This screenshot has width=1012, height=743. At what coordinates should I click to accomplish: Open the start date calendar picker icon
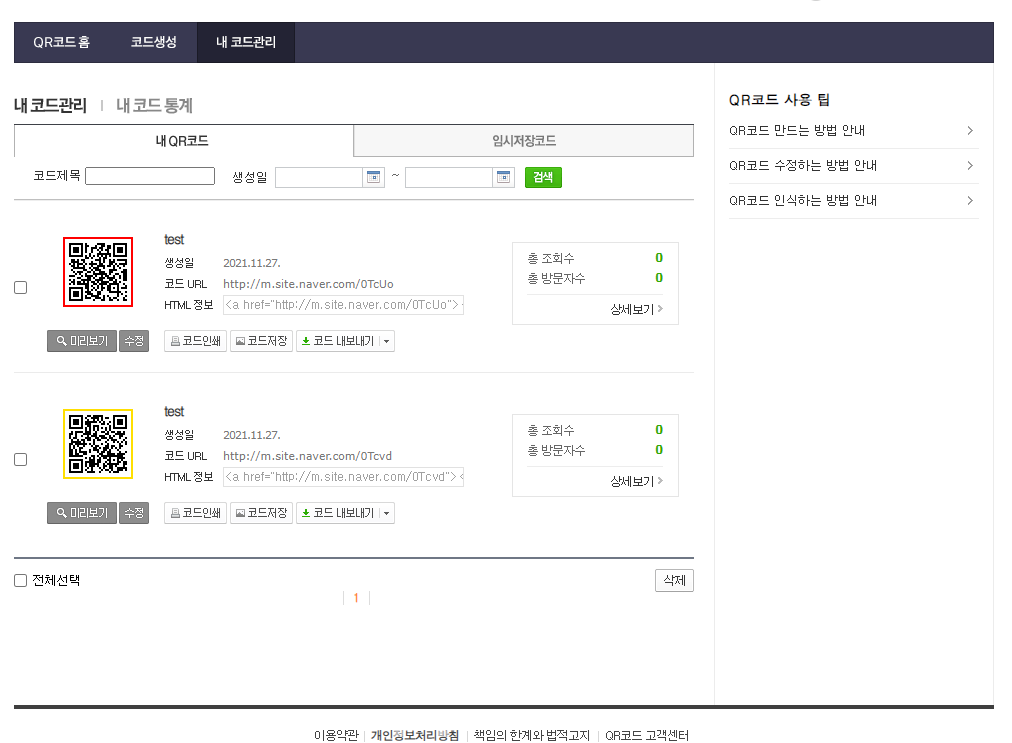click(x=374, y=177)
